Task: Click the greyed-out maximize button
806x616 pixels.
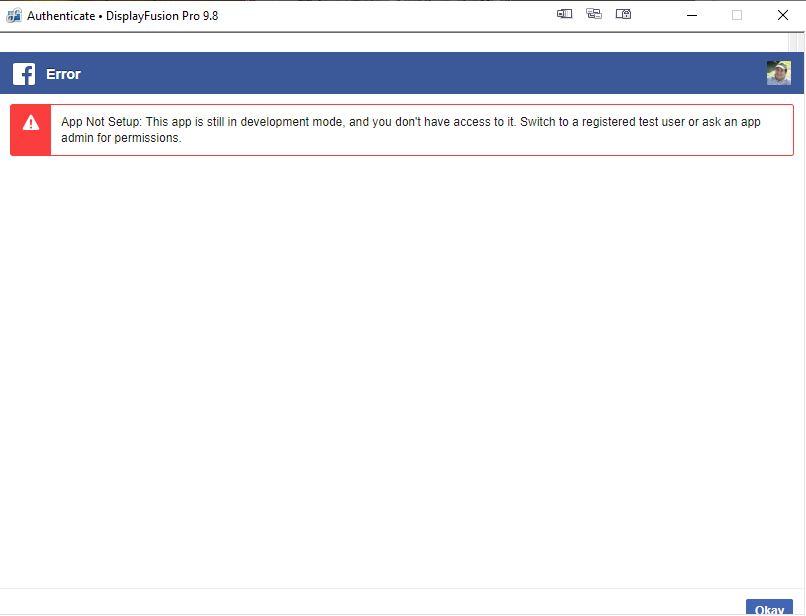Action: [x=737, y=15]
